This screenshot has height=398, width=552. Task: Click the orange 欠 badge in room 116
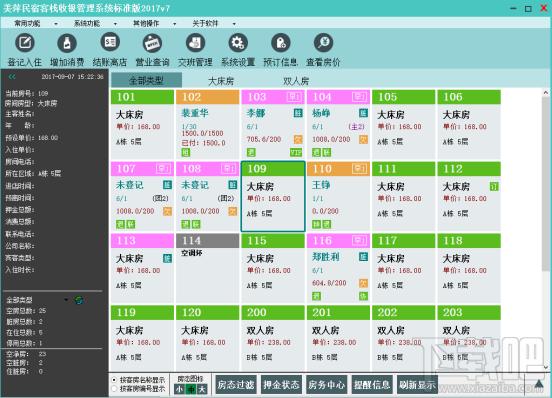pyautogui.click(x=364, y=283)
